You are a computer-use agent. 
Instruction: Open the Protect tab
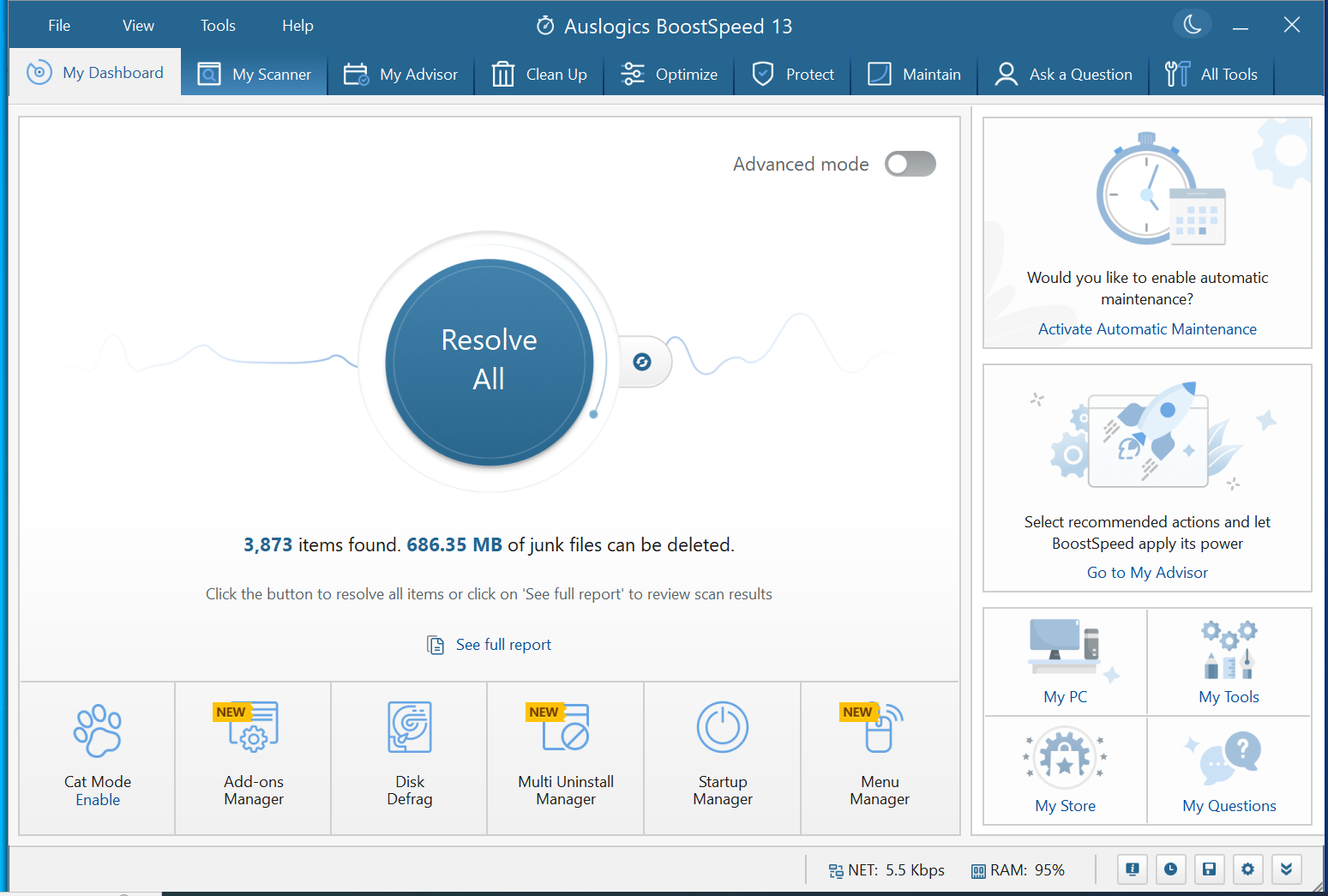[x=793, y=75]
